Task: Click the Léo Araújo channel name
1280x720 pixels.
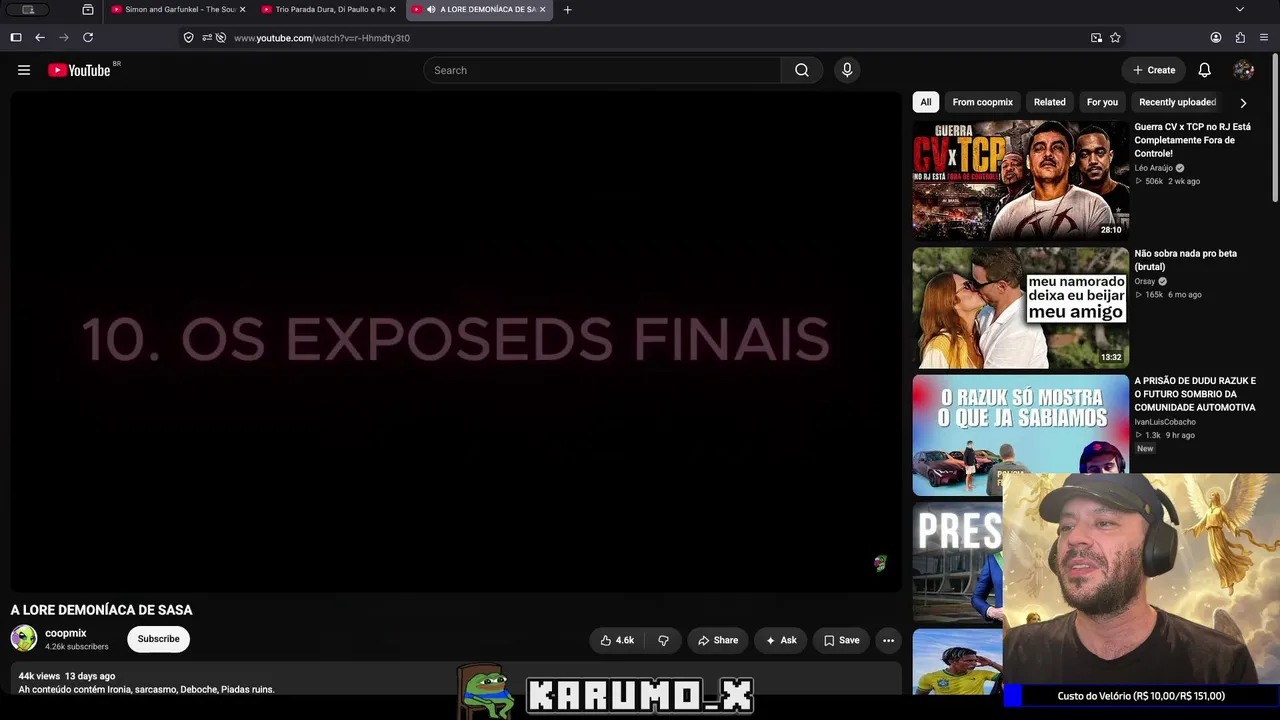Action: [x=1155, y=168]
